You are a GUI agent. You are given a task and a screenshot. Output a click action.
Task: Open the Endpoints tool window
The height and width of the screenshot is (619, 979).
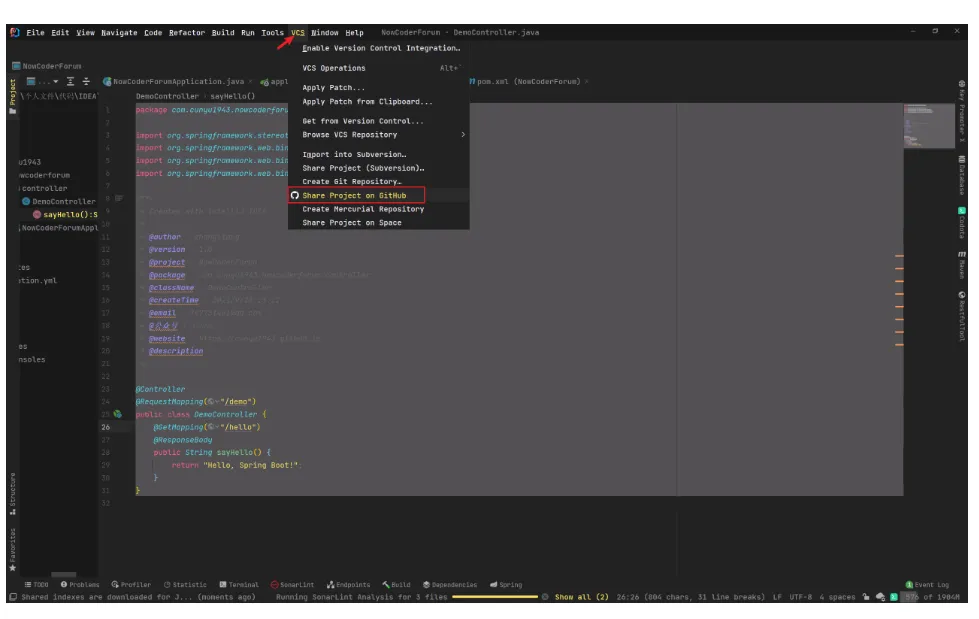tap(348, 585)
